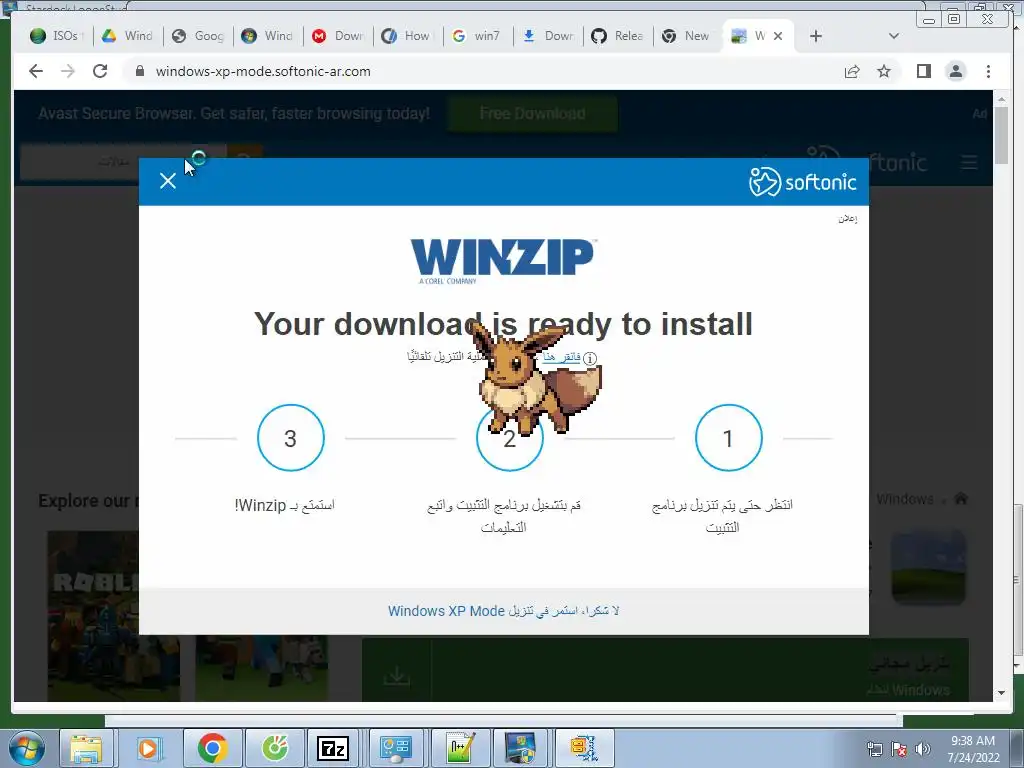
Task: Click the WinZip logo
Action: point(503,261)
